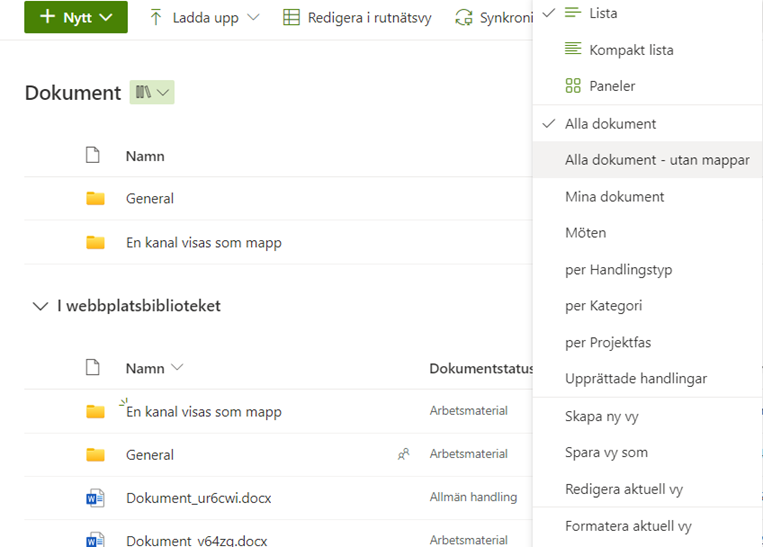Viewport: 763px width, 547px height.
Task: Click the file type column header icon
Action: point(93,368)
